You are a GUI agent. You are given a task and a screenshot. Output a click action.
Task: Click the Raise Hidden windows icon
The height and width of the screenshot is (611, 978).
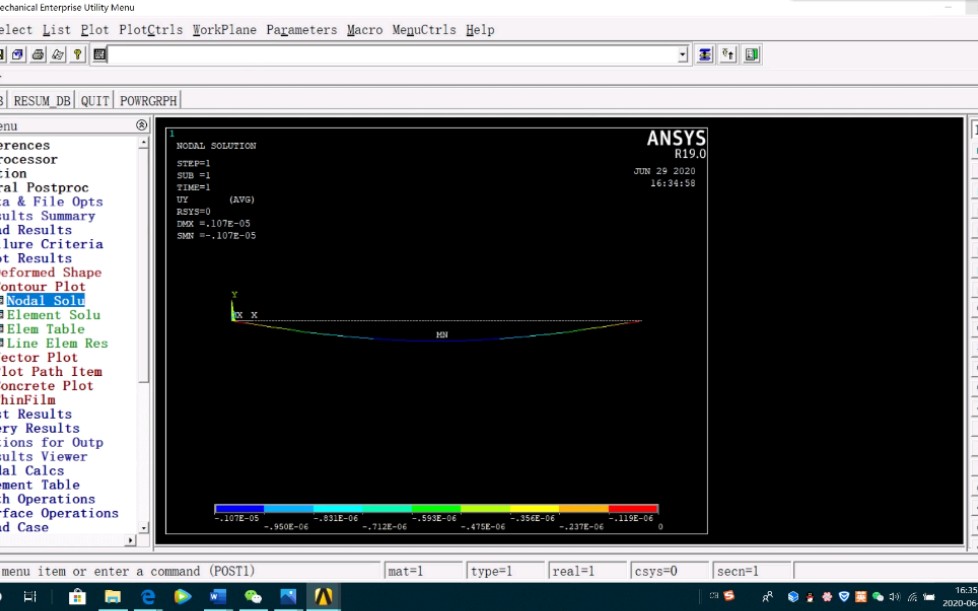tap(727, 54)
